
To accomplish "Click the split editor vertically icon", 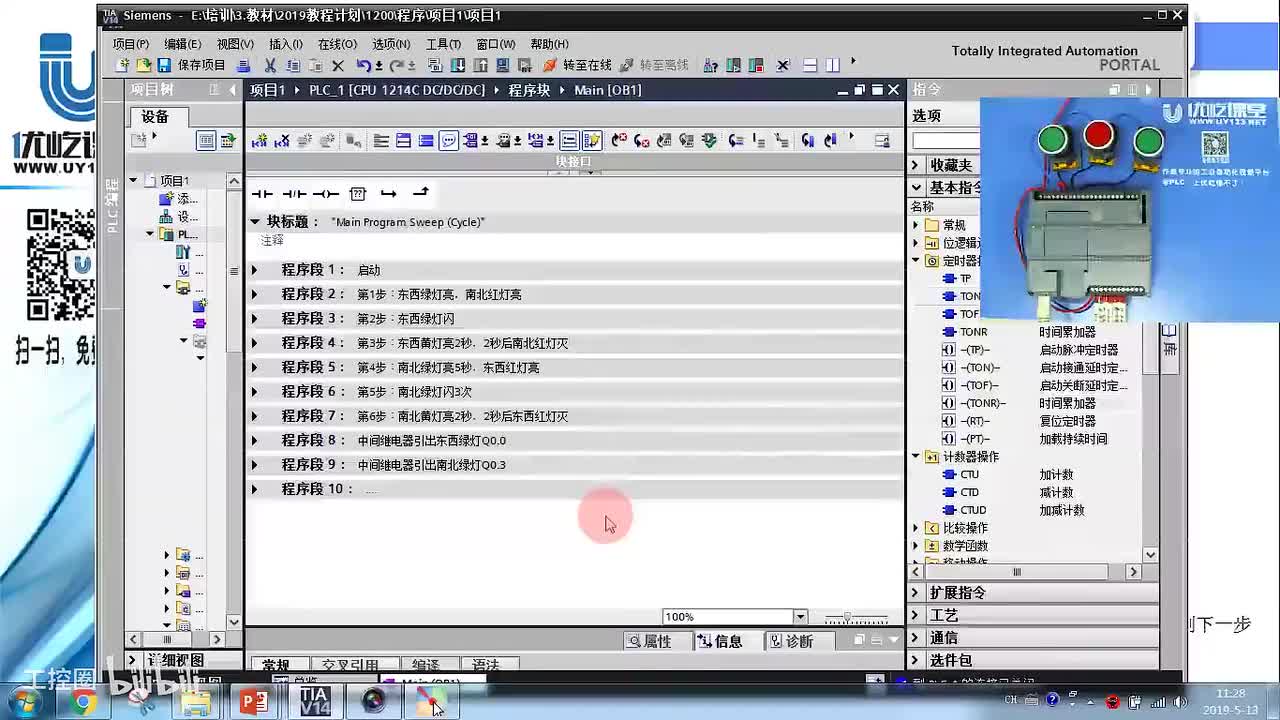I will tap(833, 65).
